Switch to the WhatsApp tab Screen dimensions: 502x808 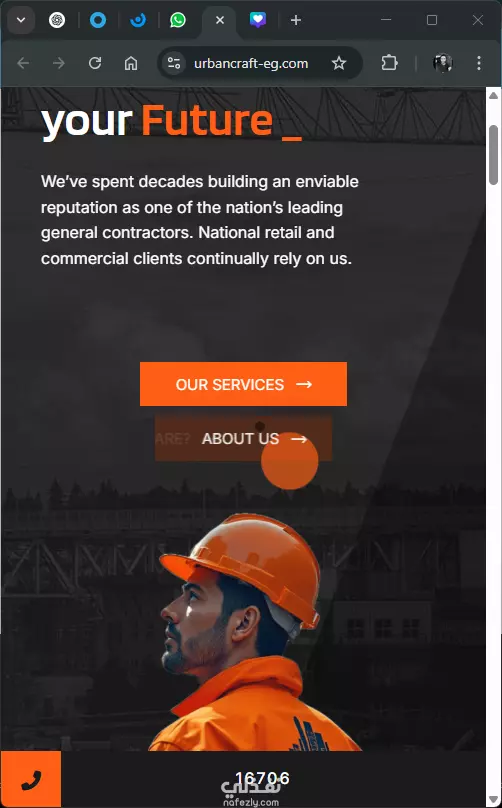point(178,20)
